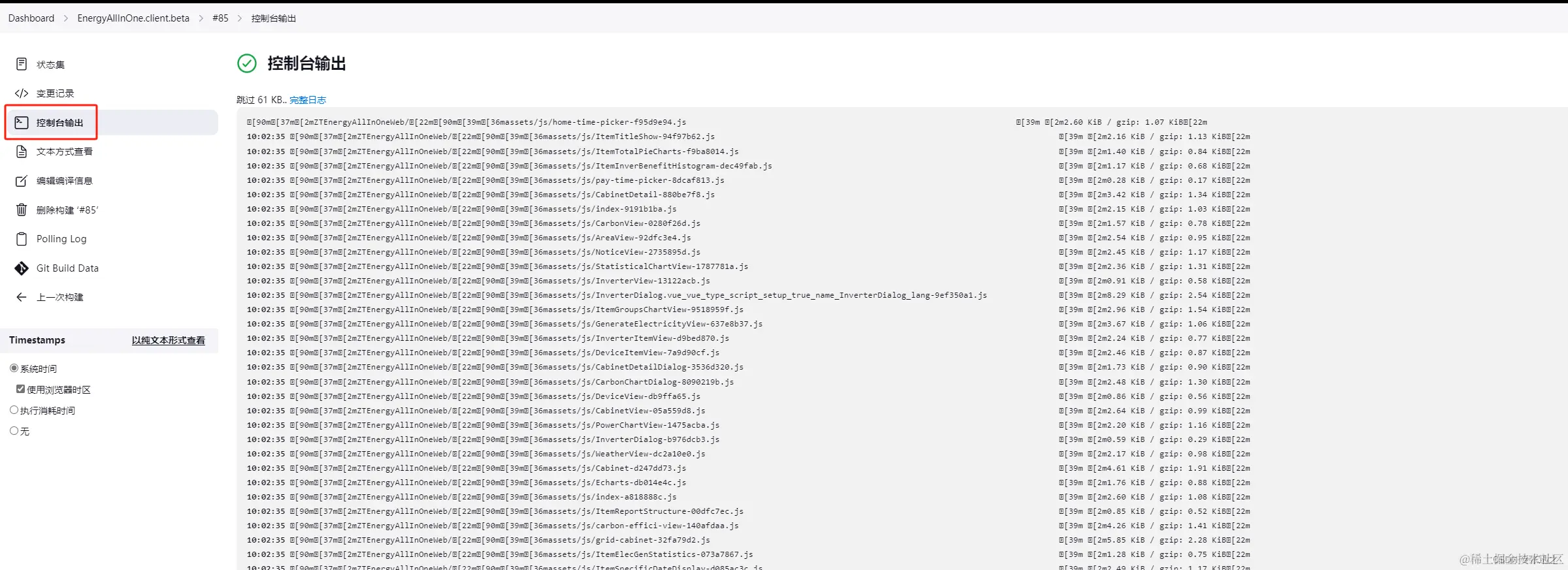The width and height of the screenshot is (1568, 570).
Task: Click the log line for home-time-picker-f95d9e94.js
Action: tap(727, 122)
